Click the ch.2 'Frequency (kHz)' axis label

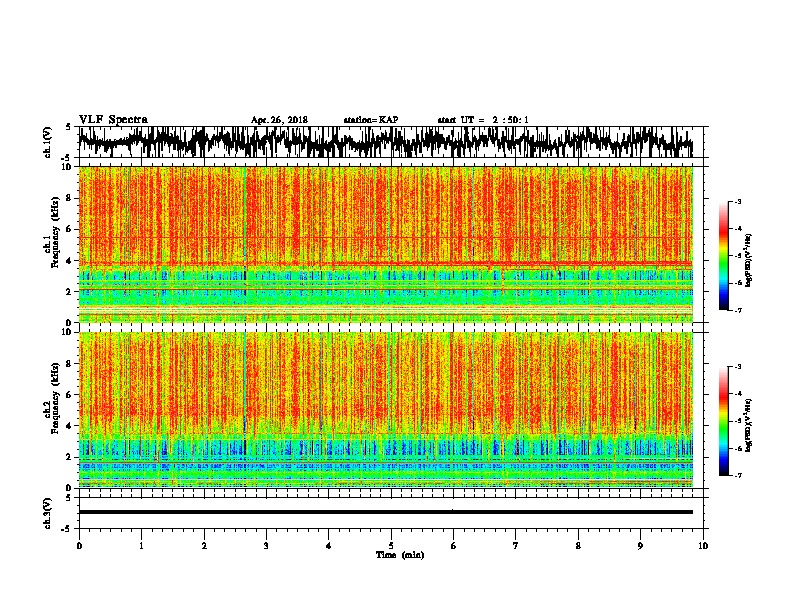[55, 400]
